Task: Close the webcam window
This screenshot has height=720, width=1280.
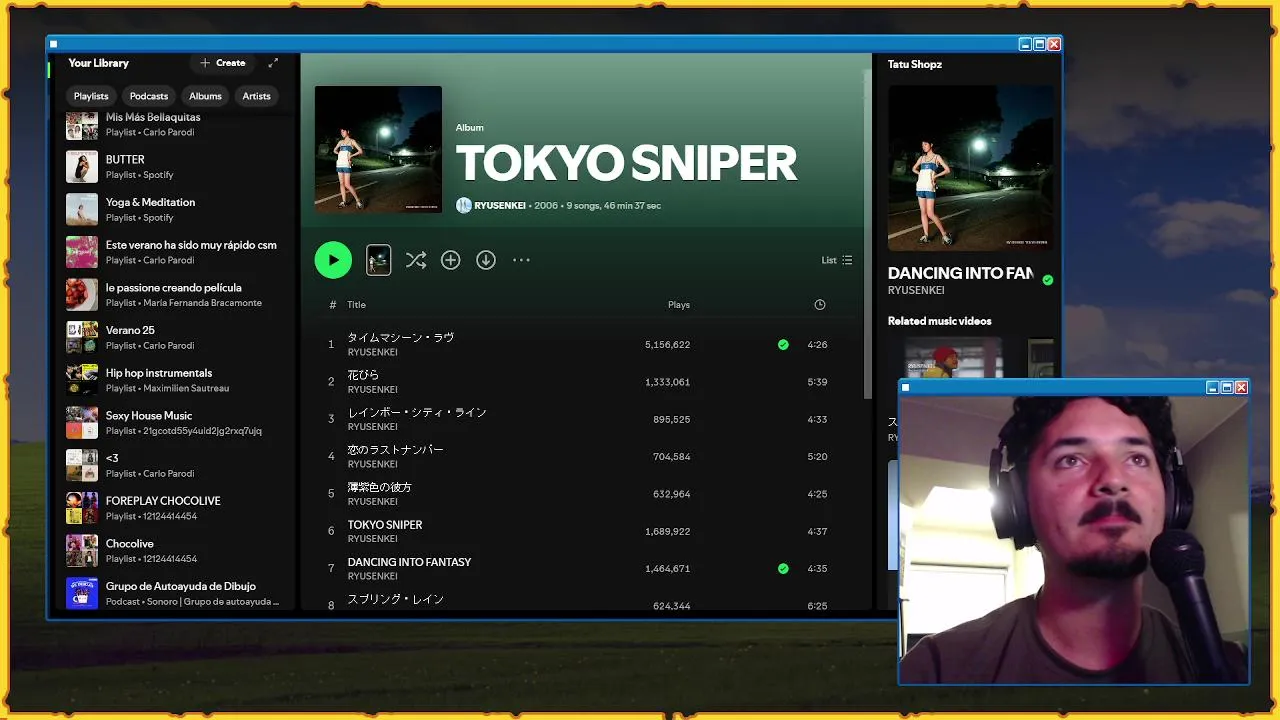Action: tap(1241, 387)
